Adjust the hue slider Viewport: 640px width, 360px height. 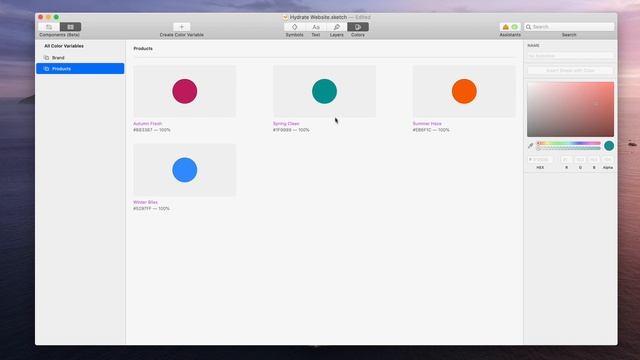point(569,143)
